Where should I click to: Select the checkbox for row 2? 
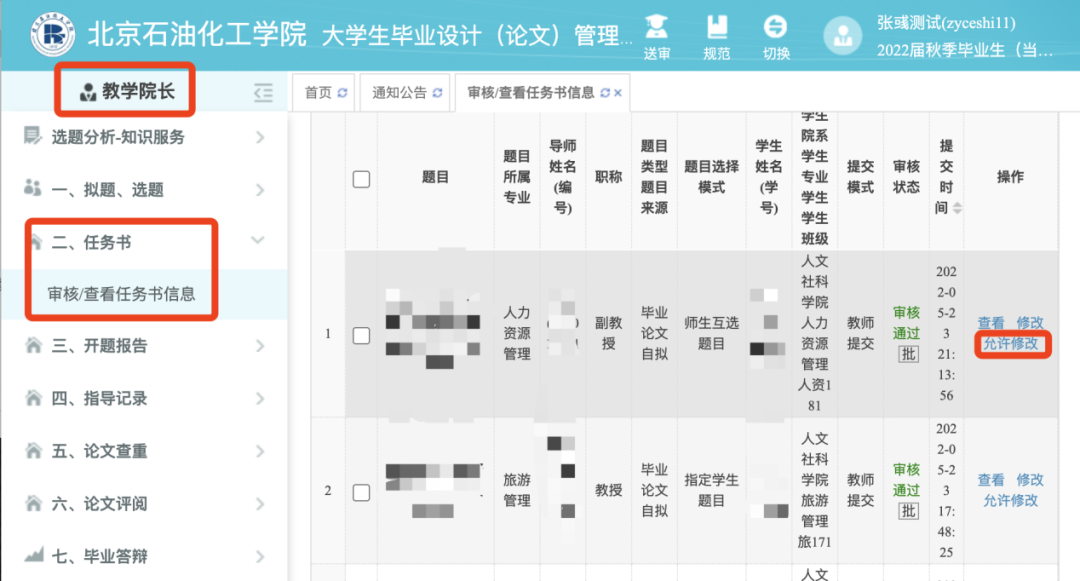click(x=362, y=491)
